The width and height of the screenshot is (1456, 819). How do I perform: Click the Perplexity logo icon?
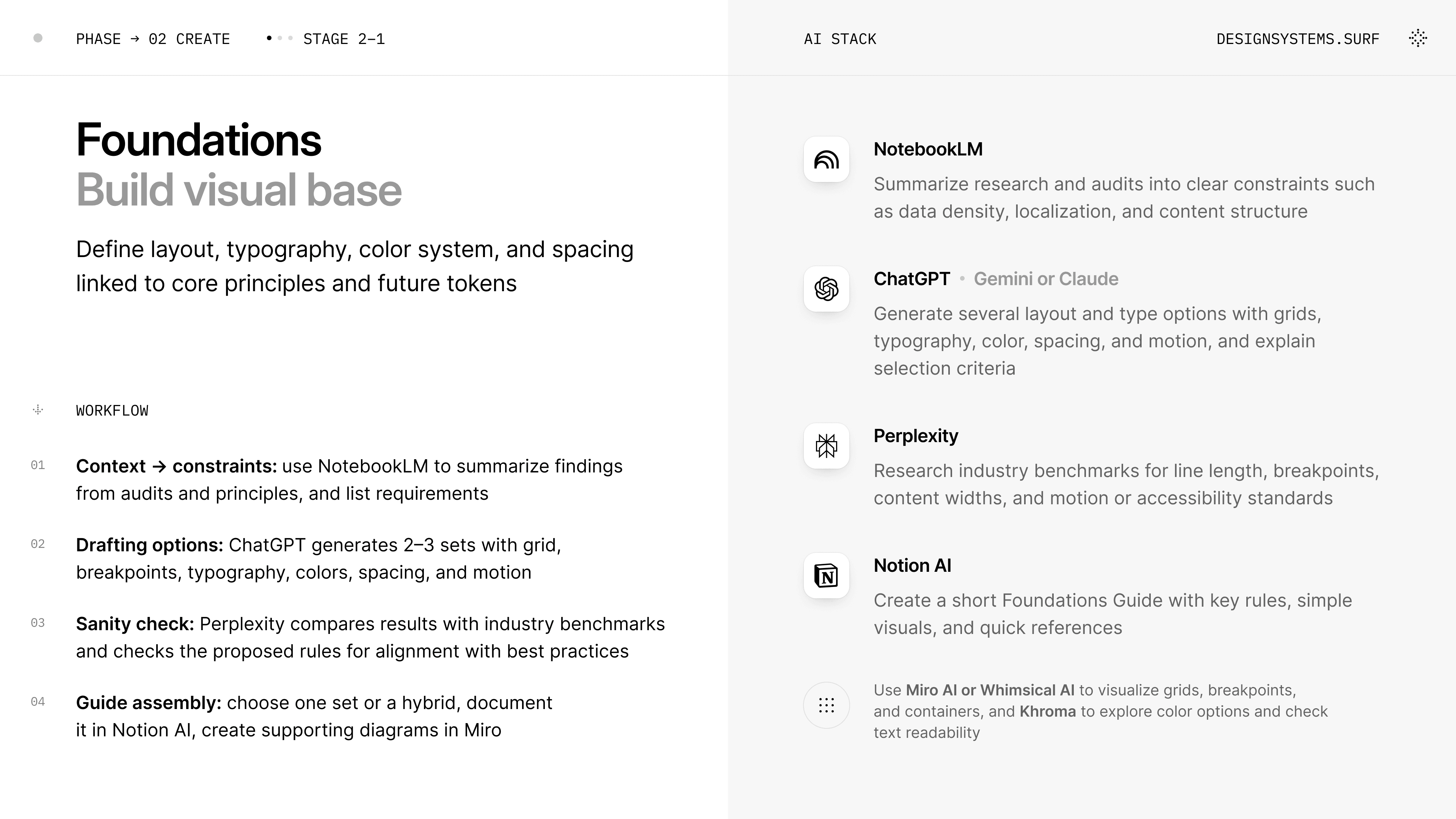click(826, 446)
